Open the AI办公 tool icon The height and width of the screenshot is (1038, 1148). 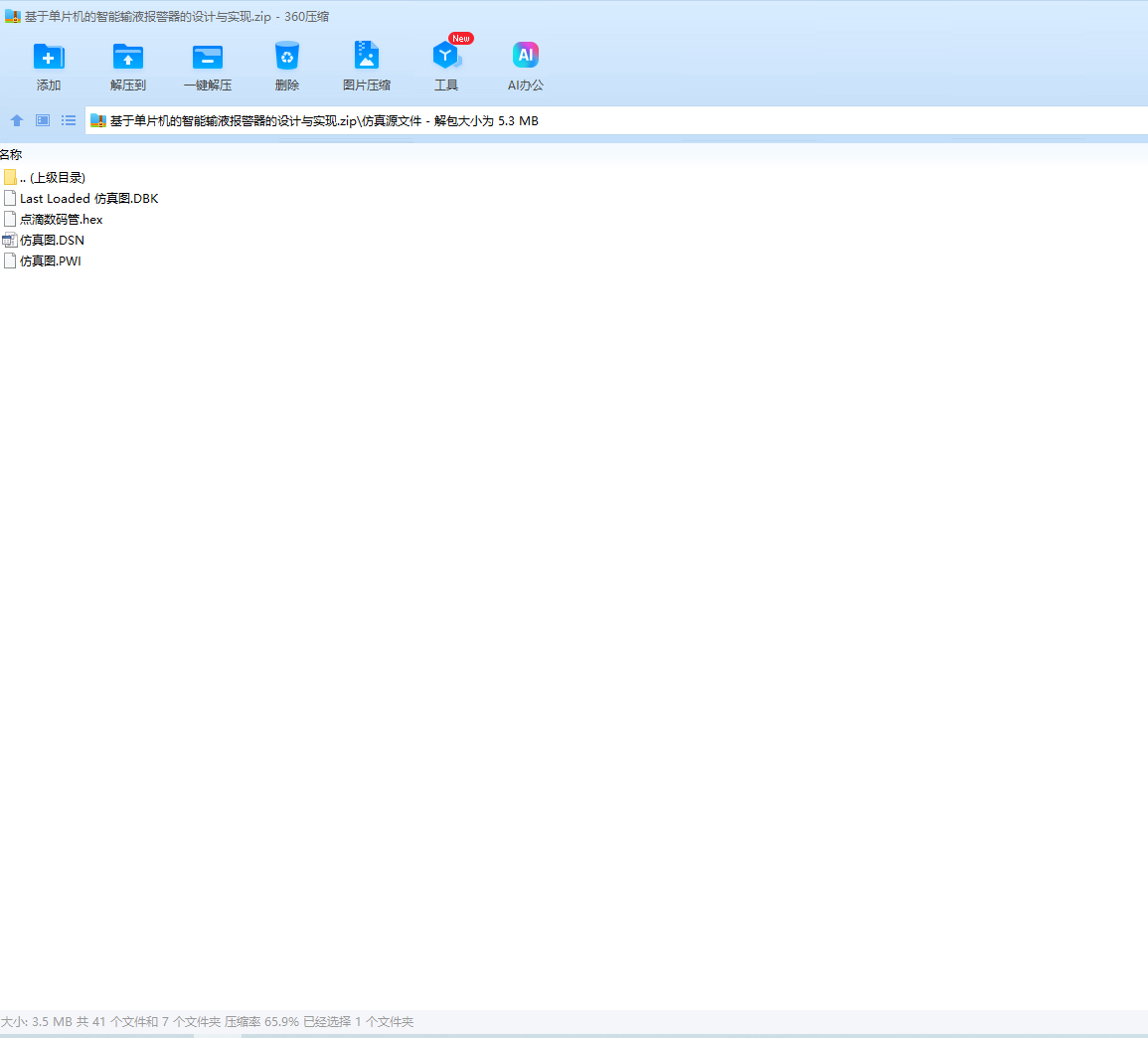coord(526,55)
